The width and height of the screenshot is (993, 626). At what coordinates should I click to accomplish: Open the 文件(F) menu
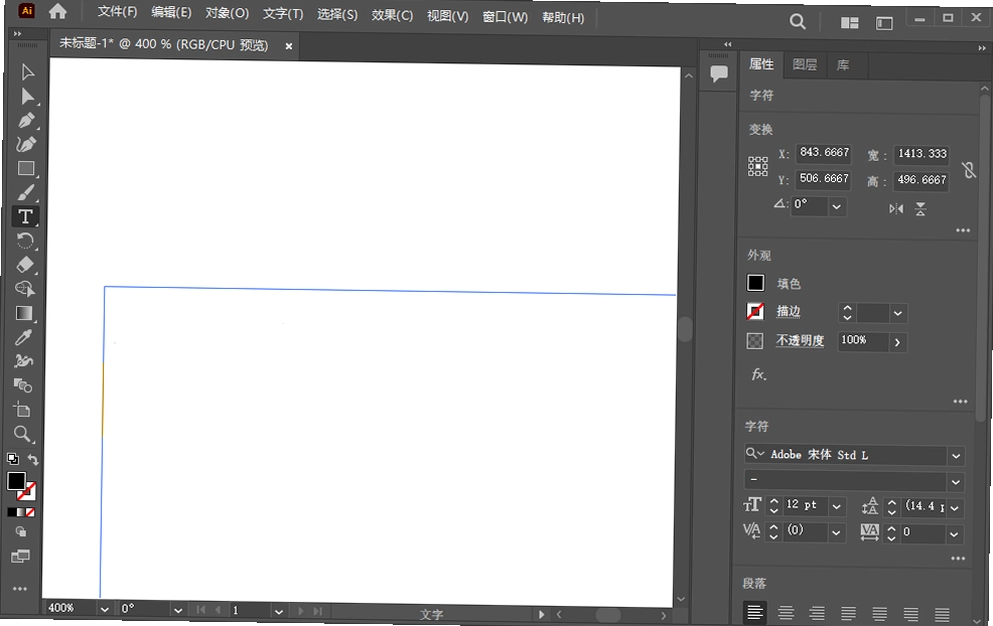coord(117,11)
